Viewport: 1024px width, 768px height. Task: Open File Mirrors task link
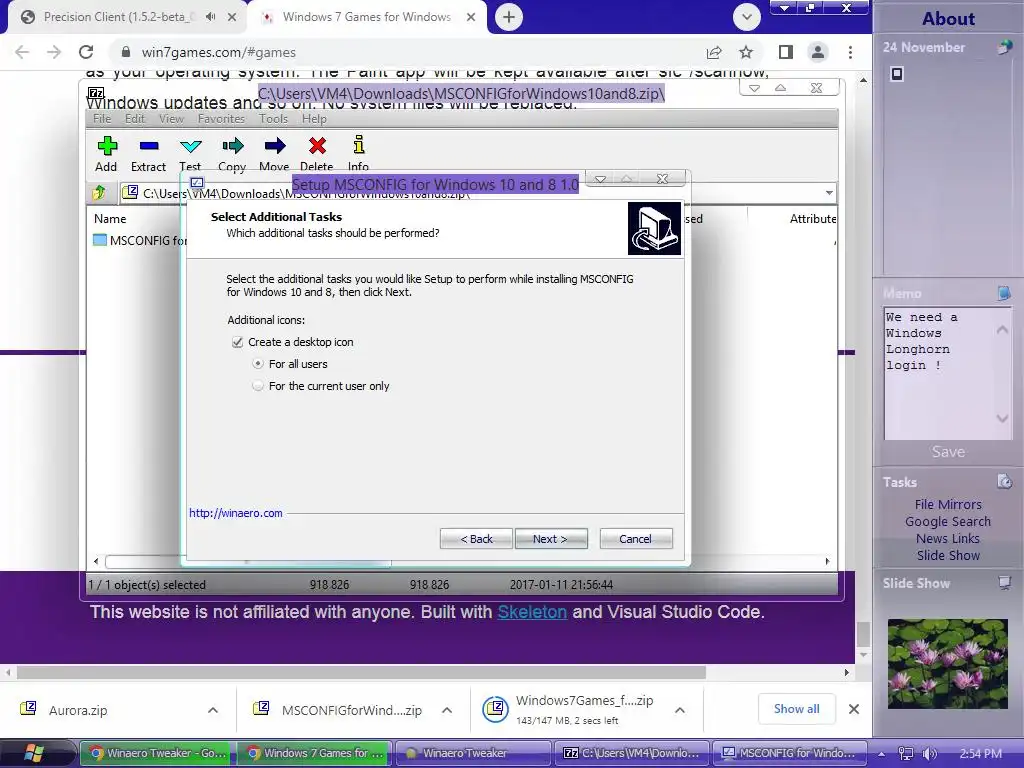(x=948, y=504)
